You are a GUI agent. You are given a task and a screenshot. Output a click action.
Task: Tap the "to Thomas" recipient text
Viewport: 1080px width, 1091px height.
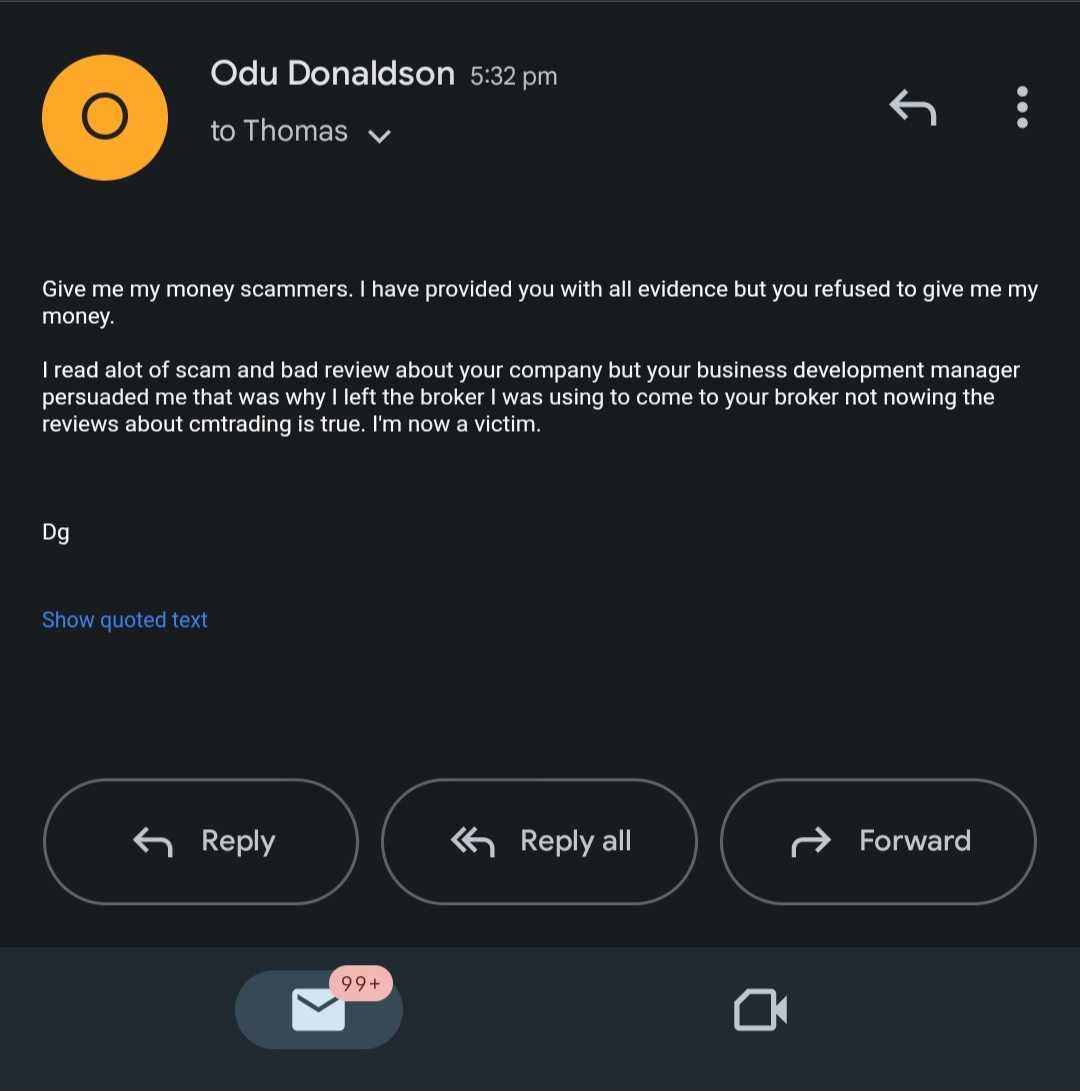(x=279, y=132)
